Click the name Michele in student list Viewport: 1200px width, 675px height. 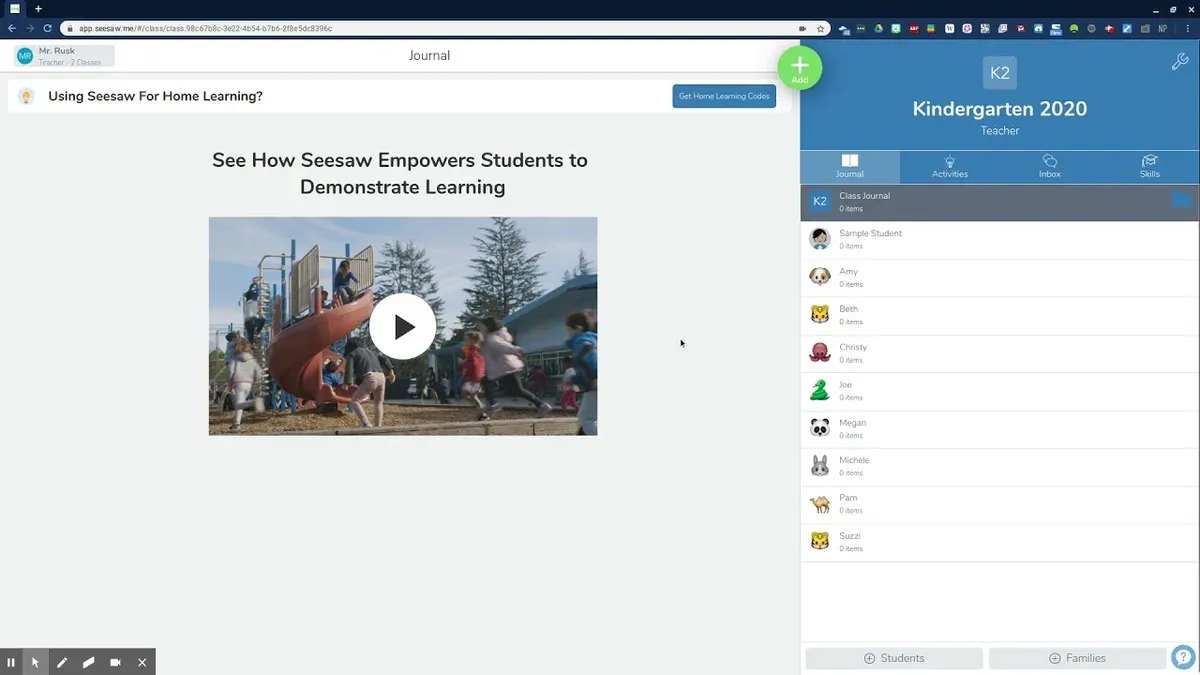[x=854, y=460]
